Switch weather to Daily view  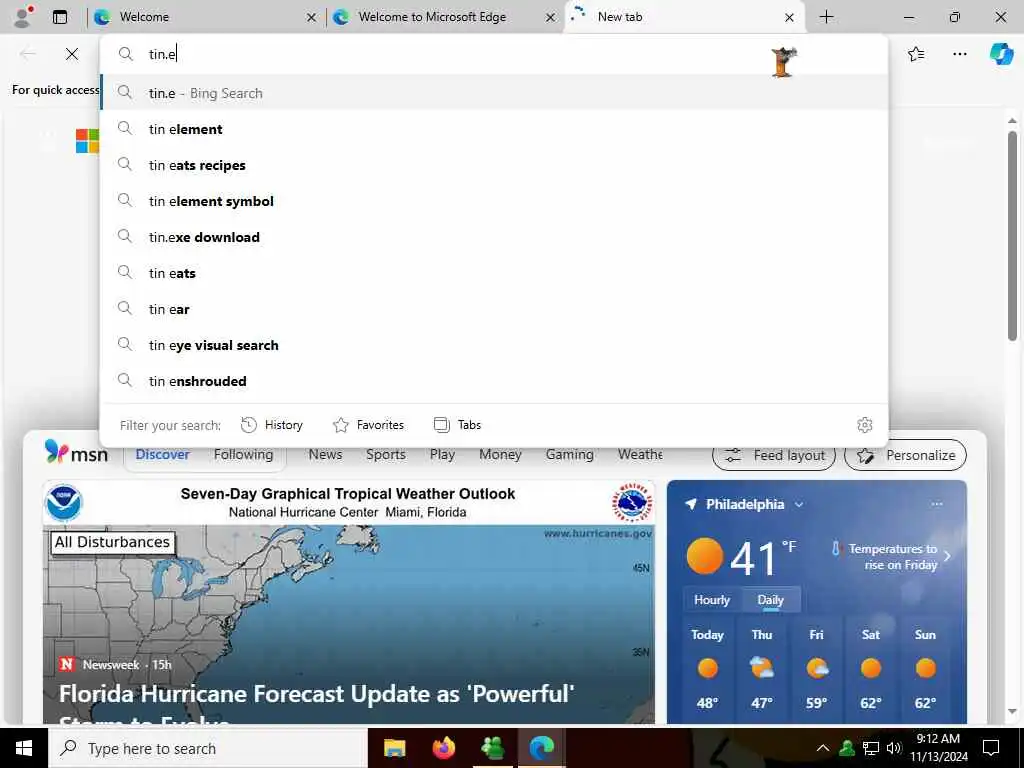tap(771, 600)
